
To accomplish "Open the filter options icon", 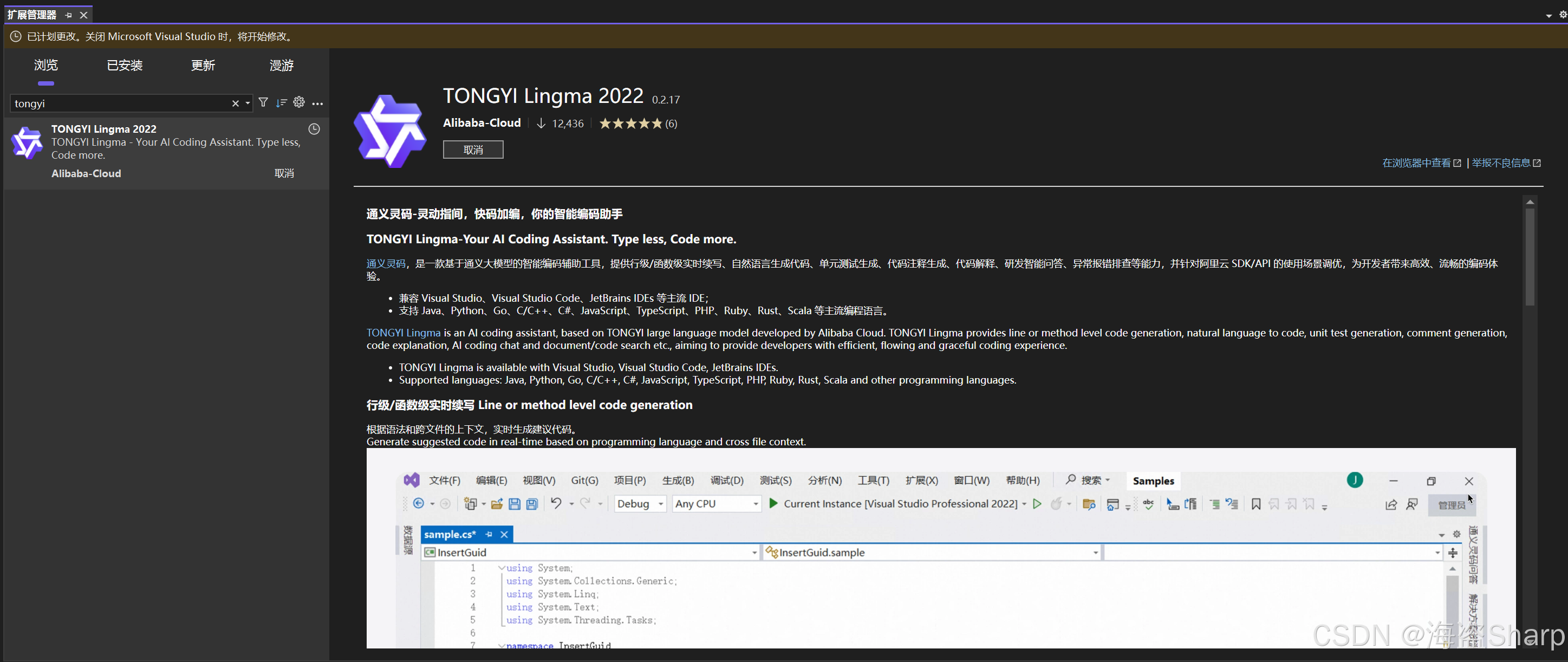I will coord(263,102).
